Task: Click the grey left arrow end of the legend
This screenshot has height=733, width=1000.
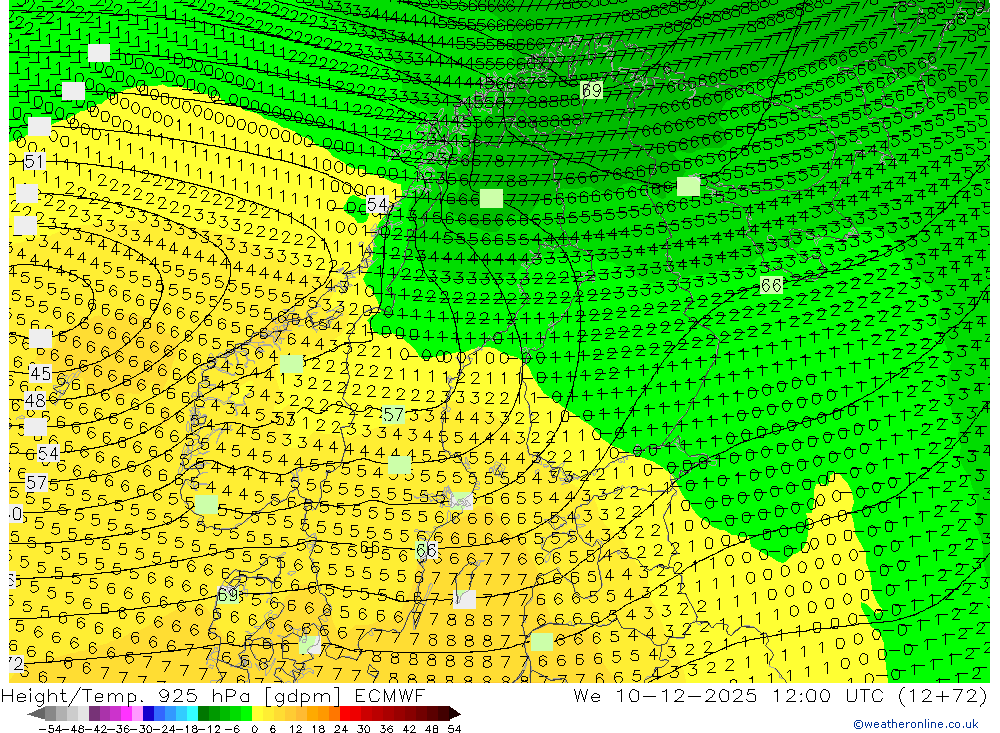Action: coord(36,713)
